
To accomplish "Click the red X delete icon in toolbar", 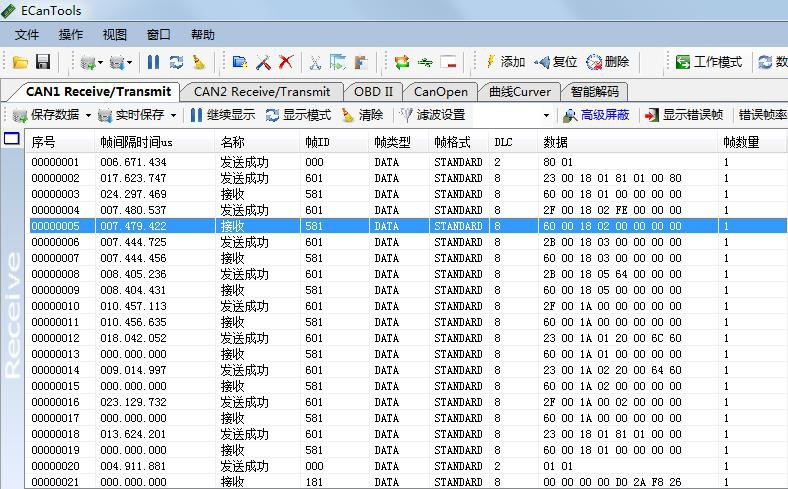I will point(285,62).
